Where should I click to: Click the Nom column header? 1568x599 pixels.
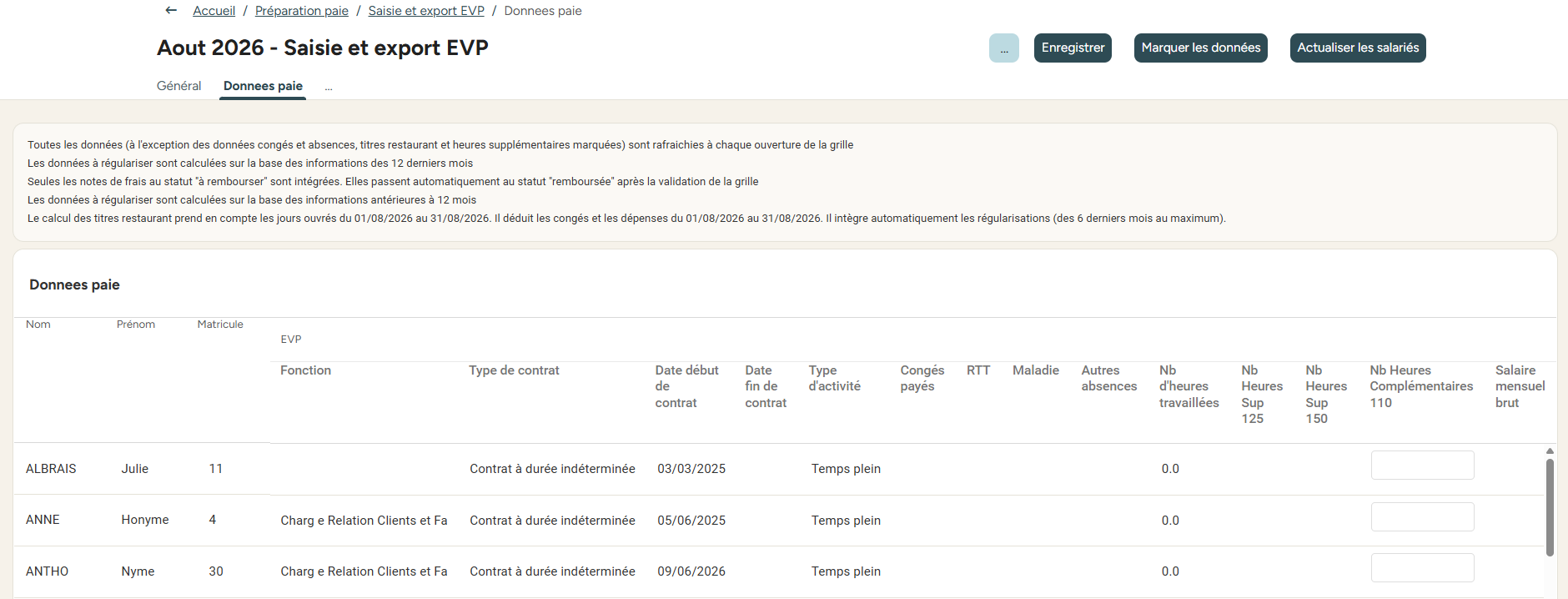(38, 325)
